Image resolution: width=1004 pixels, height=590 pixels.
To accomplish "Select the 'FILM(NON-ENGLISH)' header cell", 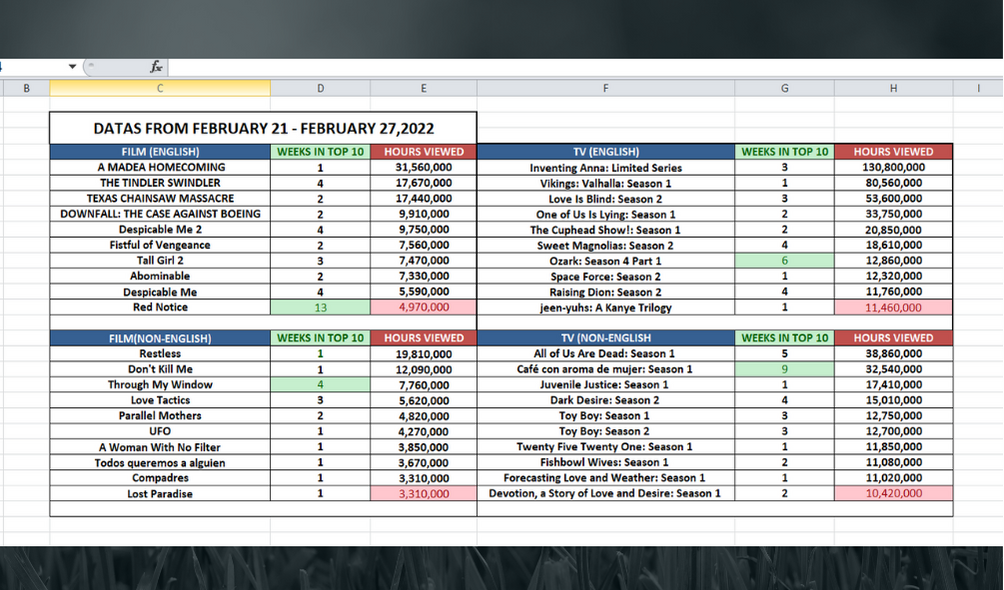I will (x=160, y=338).
